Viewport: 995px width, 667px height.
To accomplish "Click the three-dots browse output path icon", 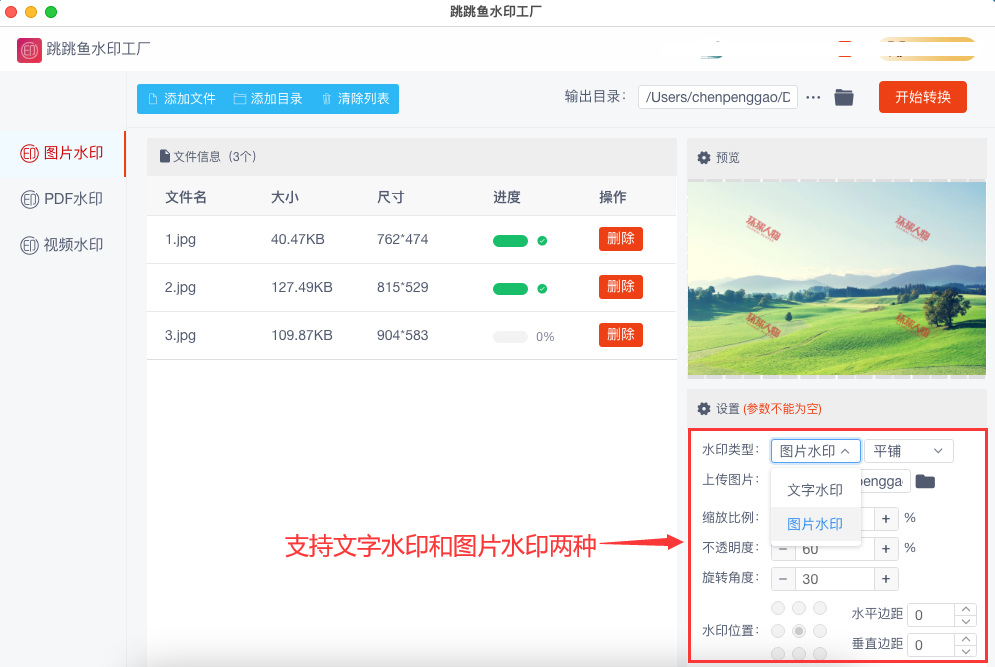I will pos(813,97).
